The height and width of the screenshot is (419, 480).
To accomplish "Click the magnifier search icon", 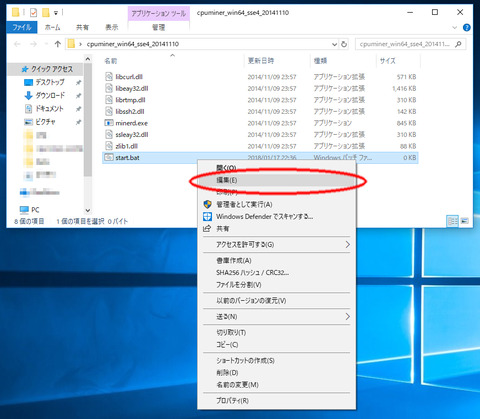I will tap(458, 44).
